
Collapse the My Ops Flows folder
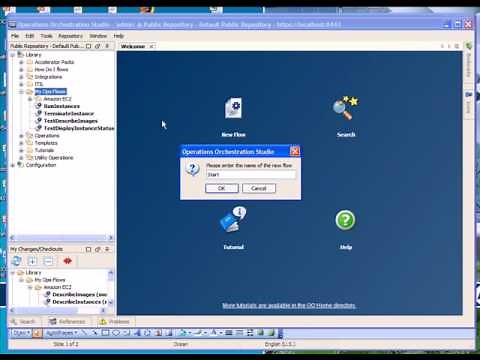21,91
